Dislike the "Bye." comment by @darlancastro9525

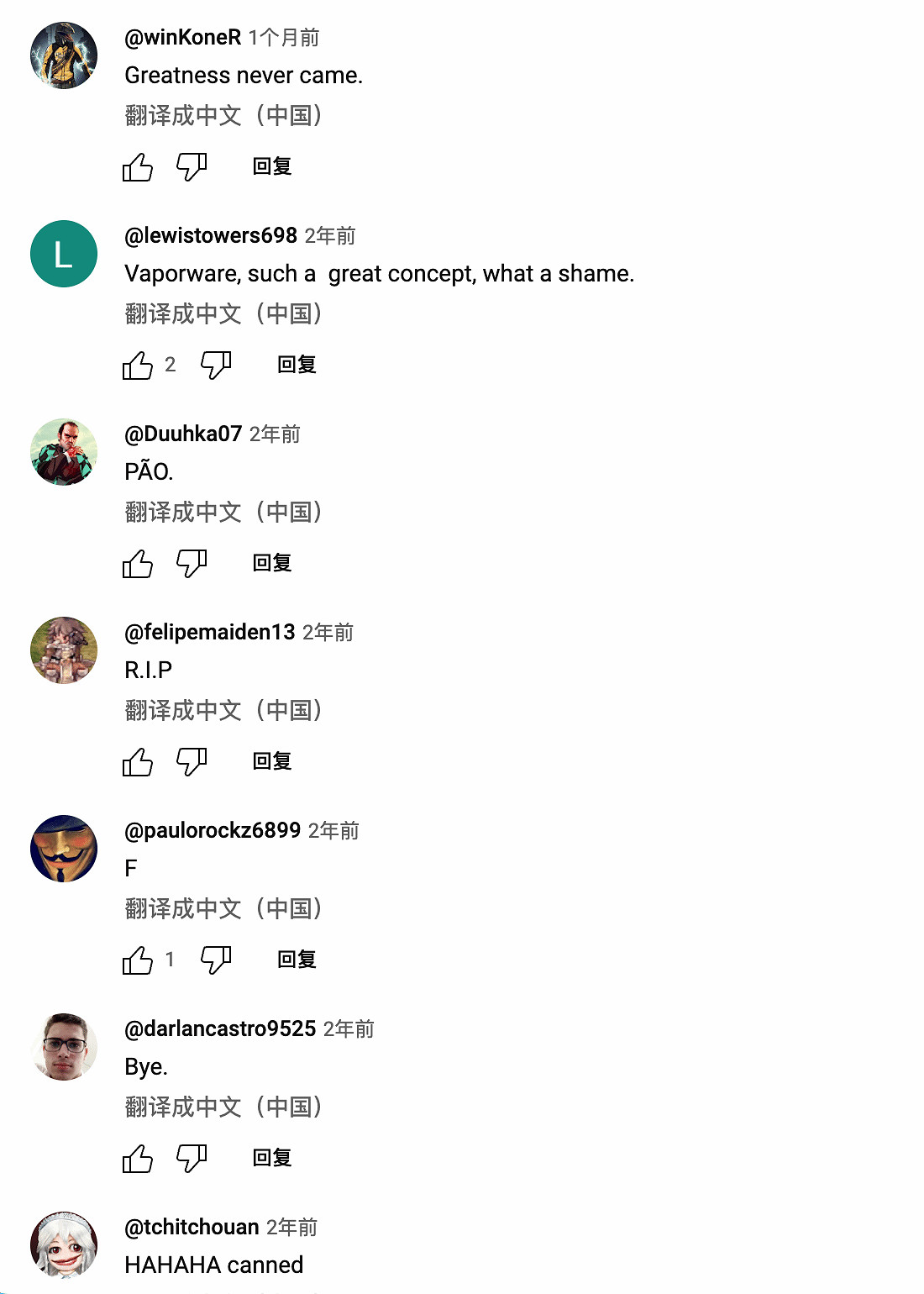click(192, 1158)
